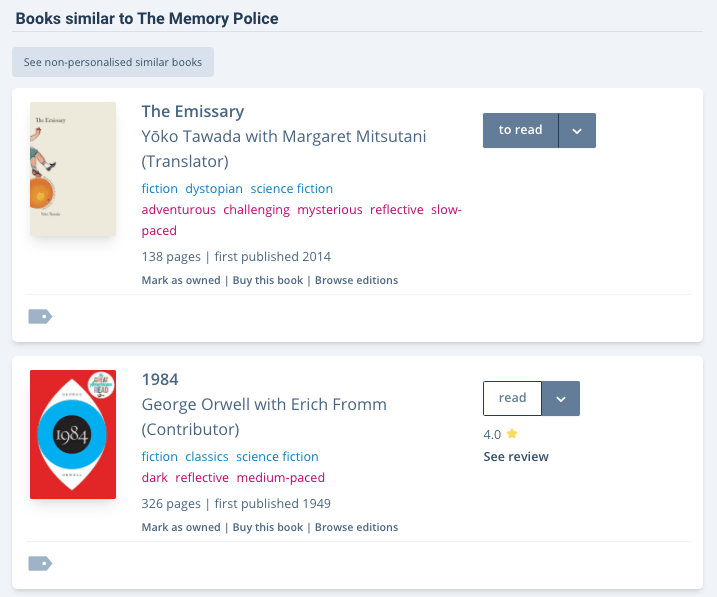Select 'science fiction' tag under The Emissary

pos(291,189)
